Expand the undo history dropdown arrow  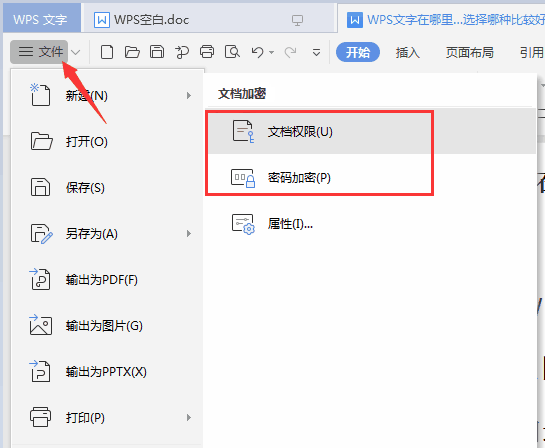(271, 52)
